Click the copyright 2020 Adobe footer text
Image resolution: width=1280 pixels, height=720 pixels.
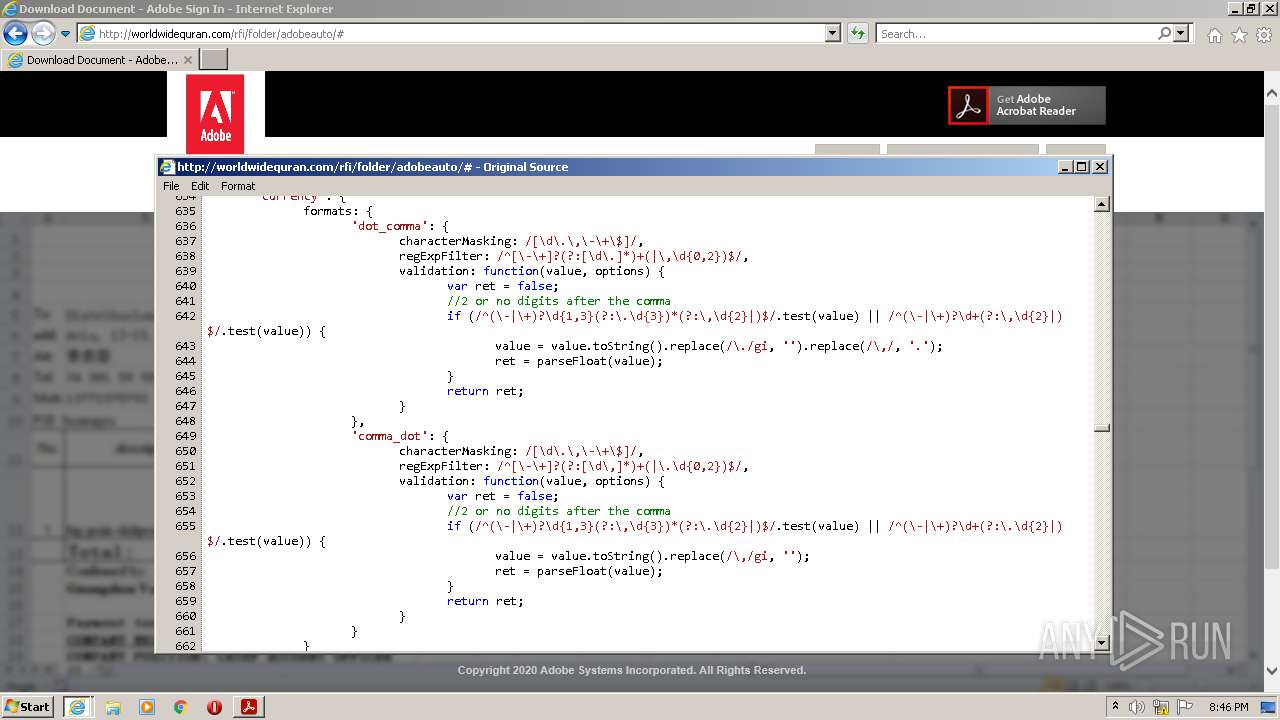(x=632, y=670)
